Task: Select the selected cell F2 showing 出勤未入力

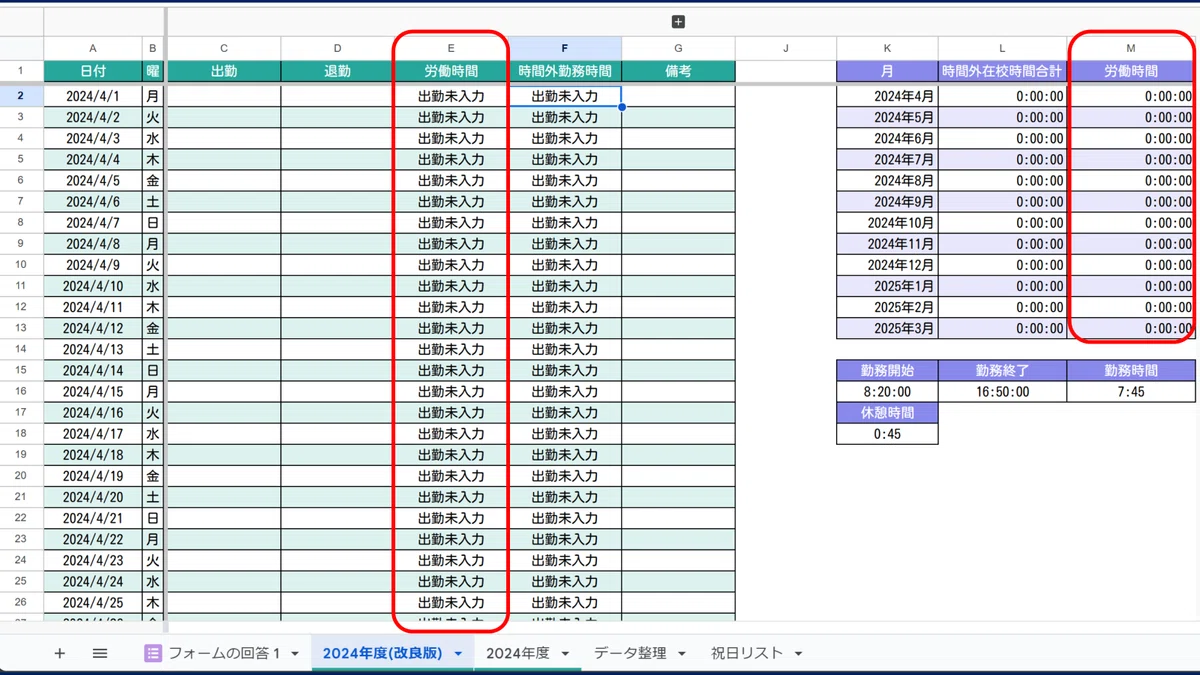Action: [565, 96]
